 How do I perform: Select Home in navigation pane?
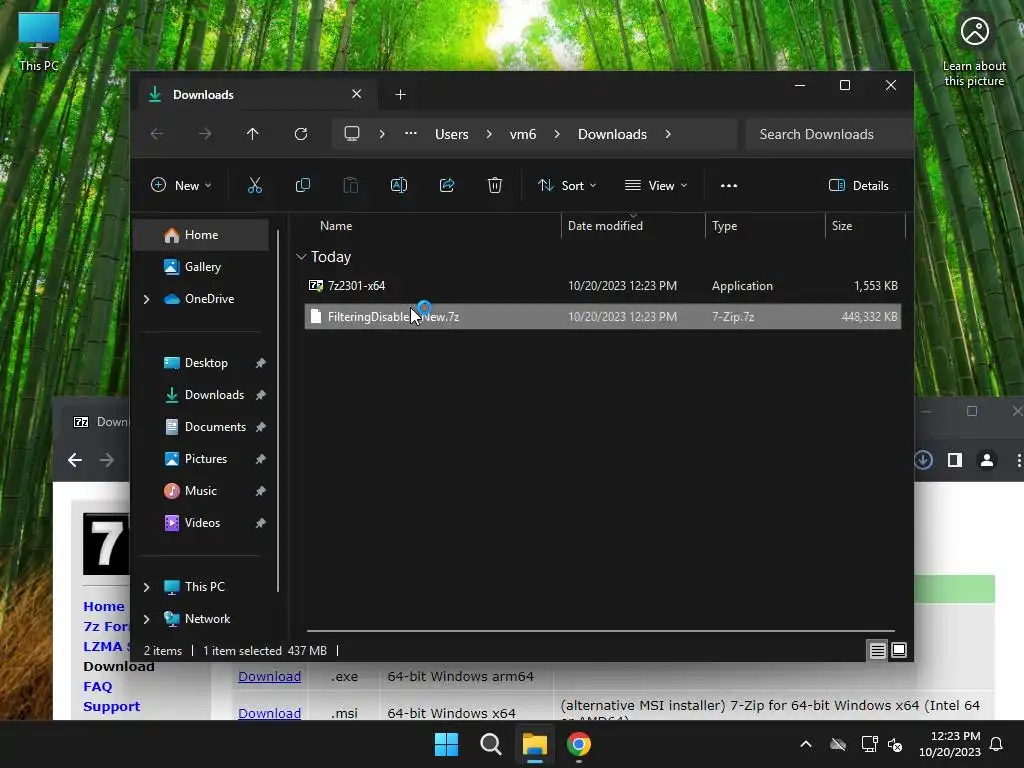[x=200, y=235]
